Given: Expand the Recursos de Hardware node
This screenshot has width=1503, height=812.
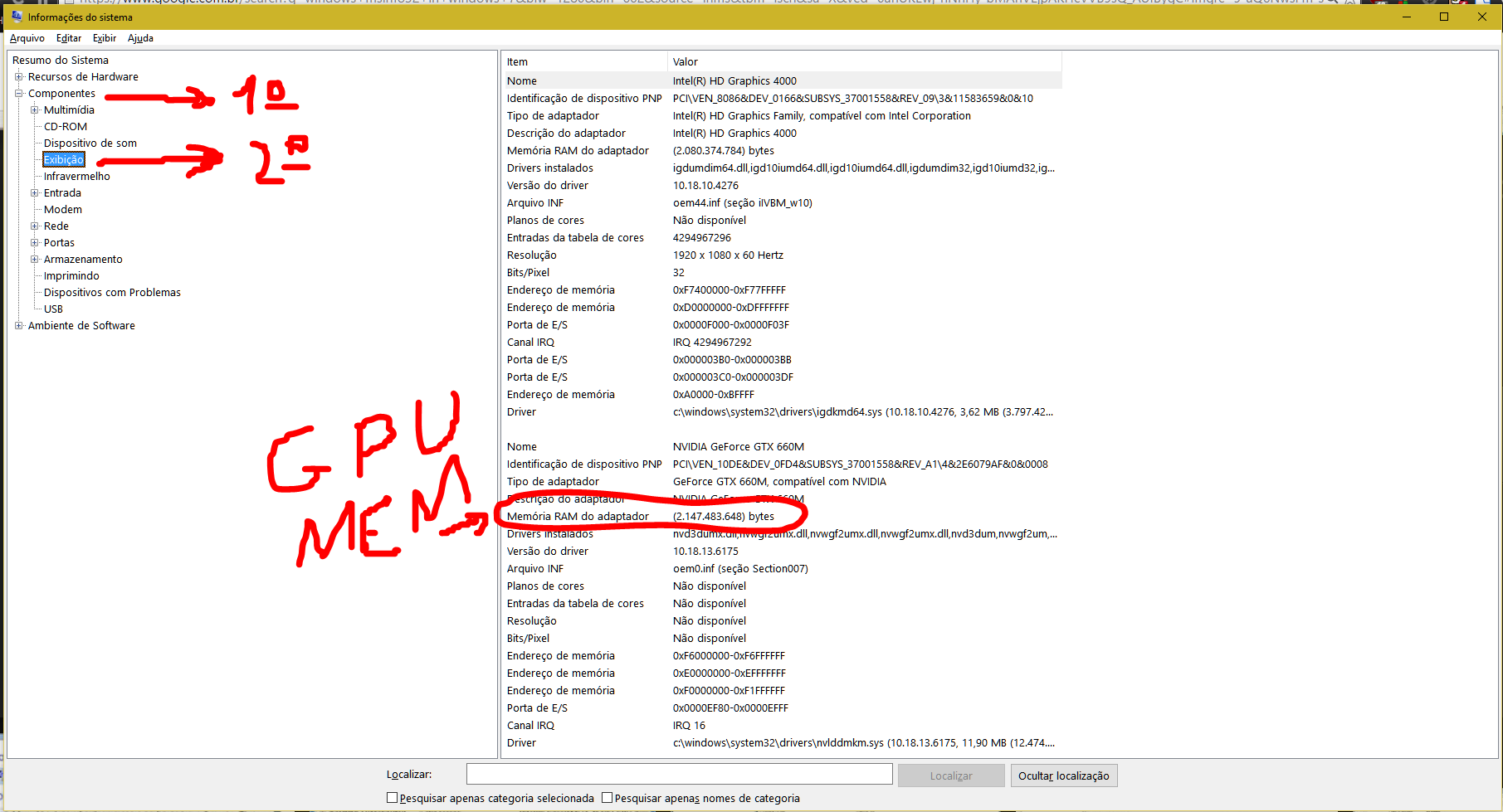Looking at the screenshot, I should point(19,77).
